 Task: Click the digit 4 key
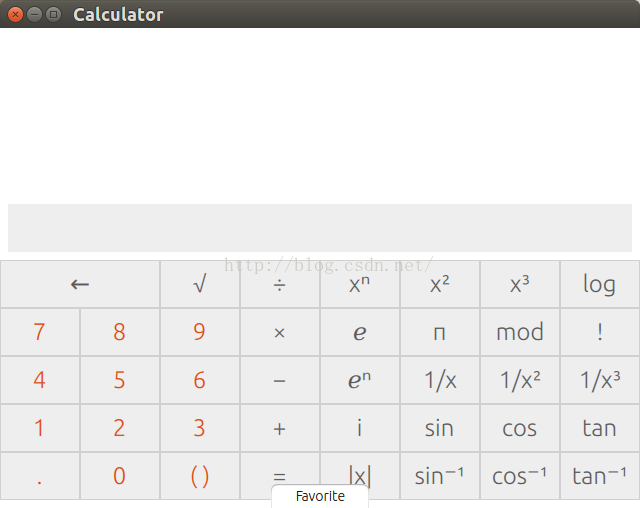pos(40,380)
